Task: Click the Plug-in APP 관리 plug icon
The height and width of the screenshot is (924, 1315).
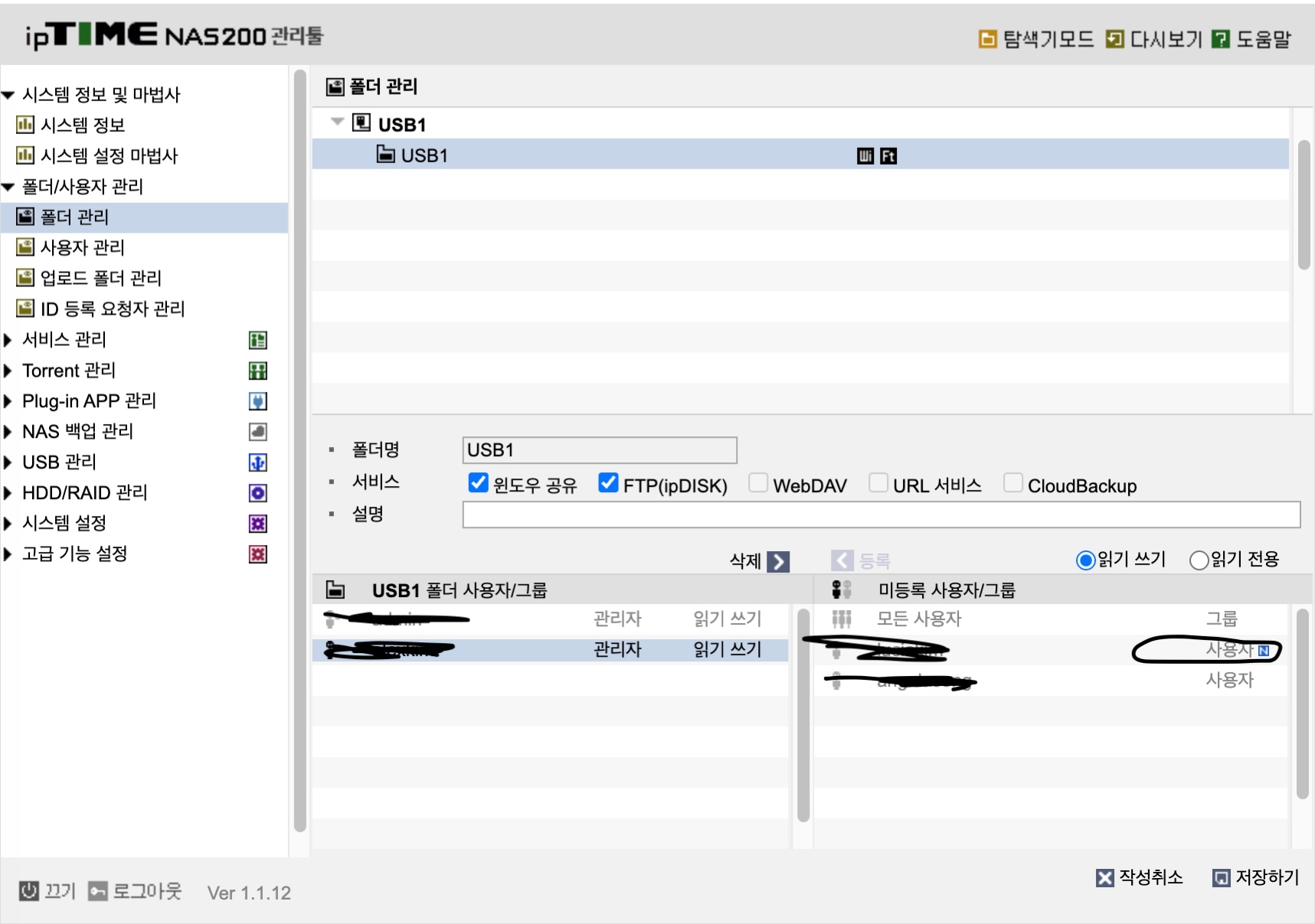Action: pyautogui.click(x=258, y=401)
